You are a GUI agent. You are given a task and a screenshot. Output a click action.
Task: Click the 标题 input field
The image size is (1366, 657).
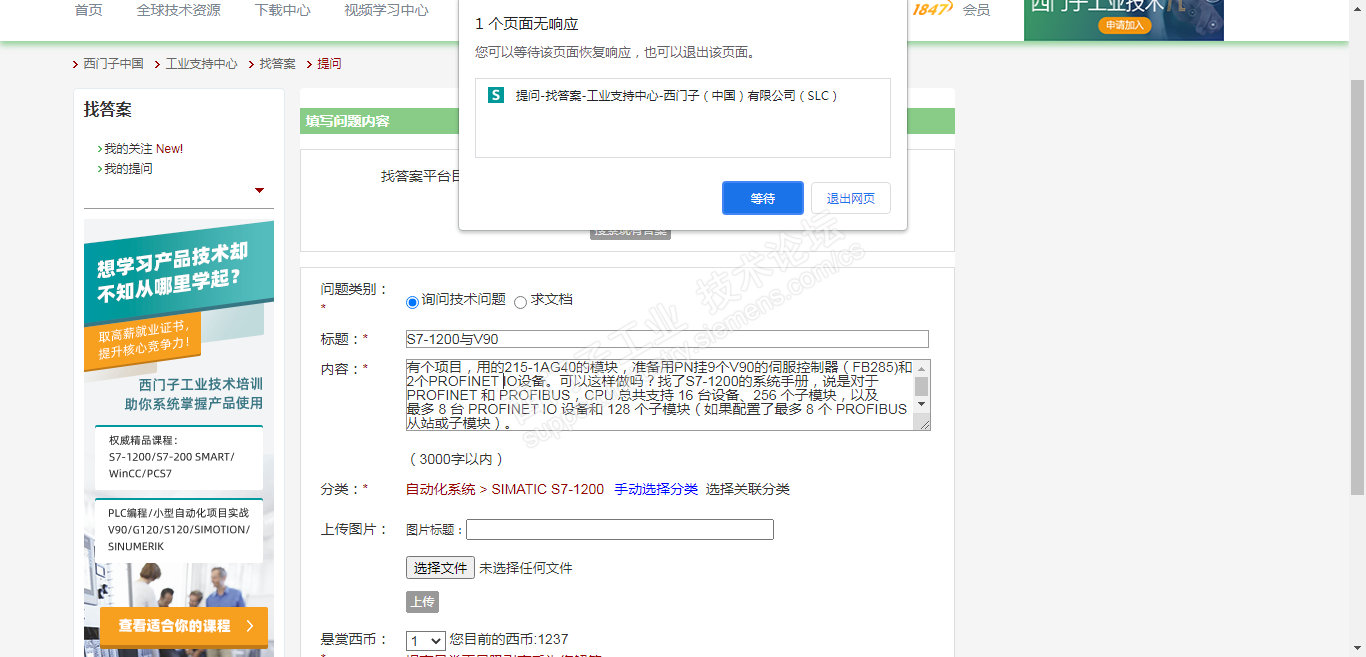[667, 339]
